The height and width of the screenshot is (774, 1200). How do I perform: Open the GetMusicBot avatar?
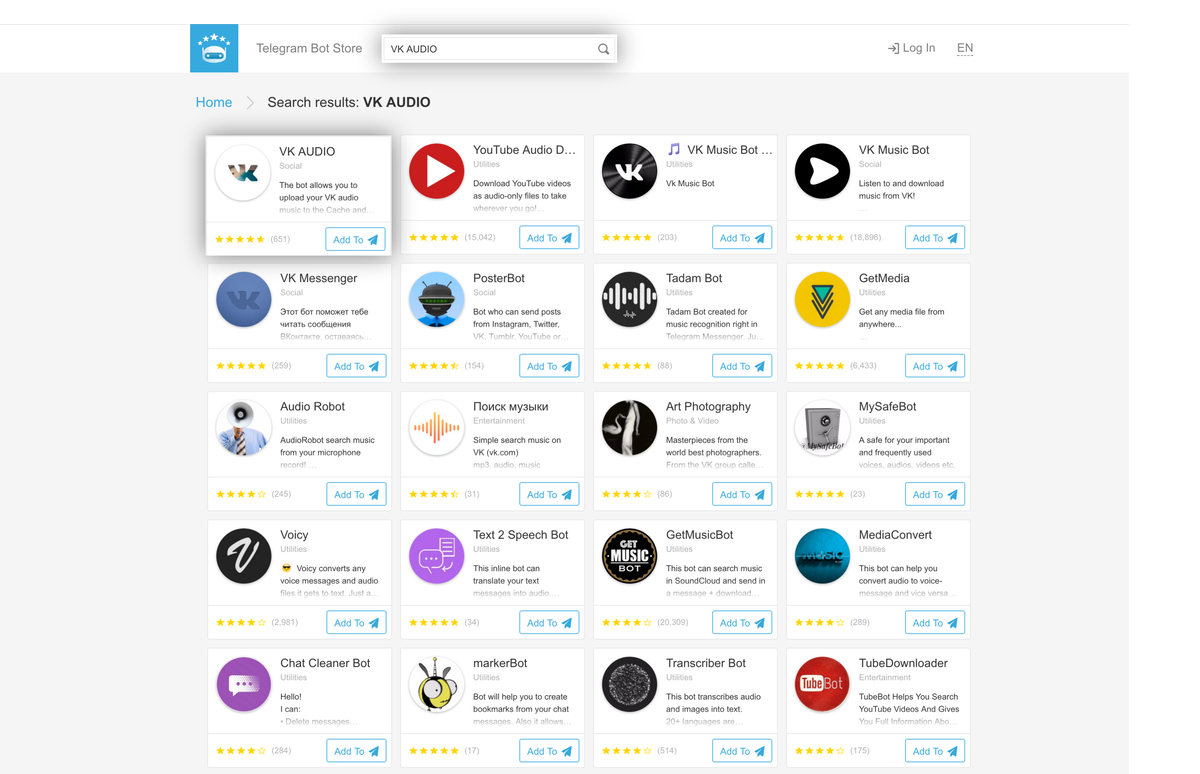(629, 556)
